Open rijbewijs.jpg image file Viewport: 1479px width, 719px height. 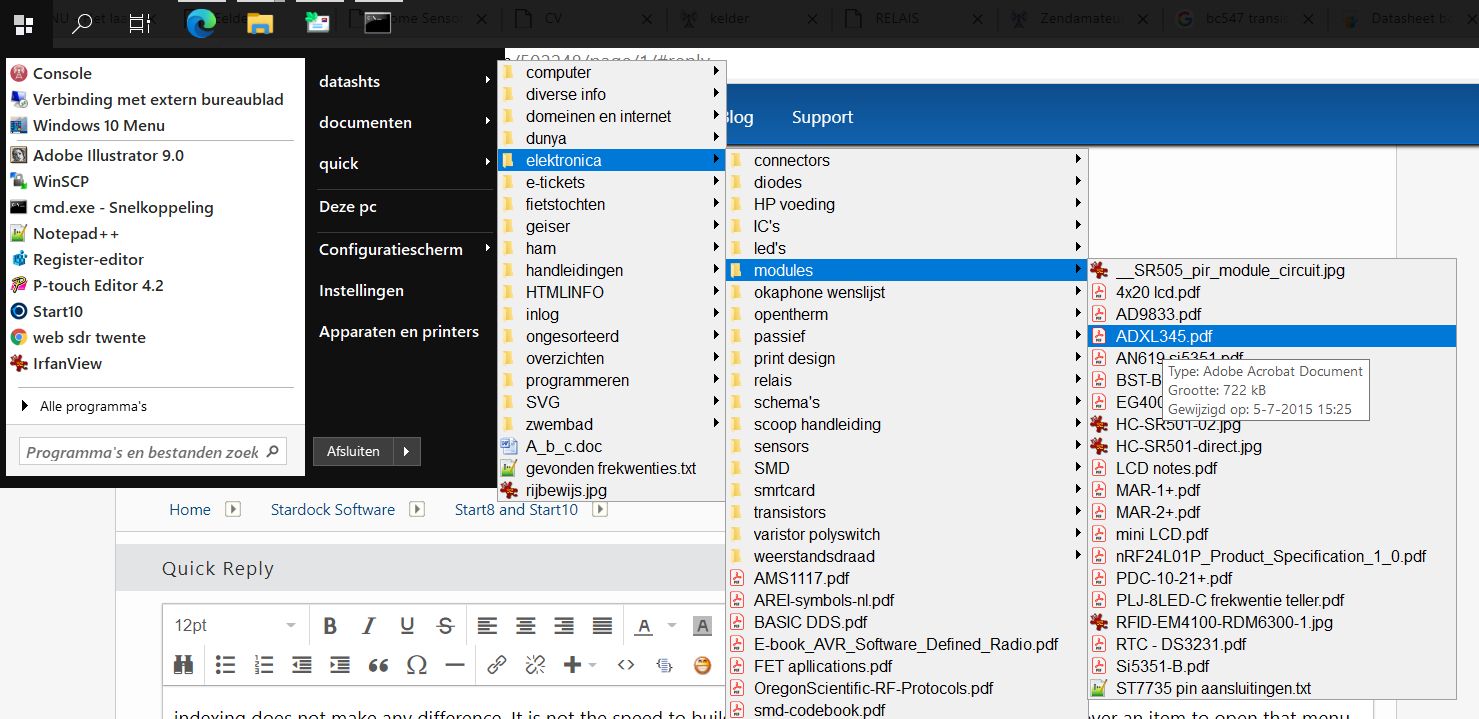tap(611, 490)
